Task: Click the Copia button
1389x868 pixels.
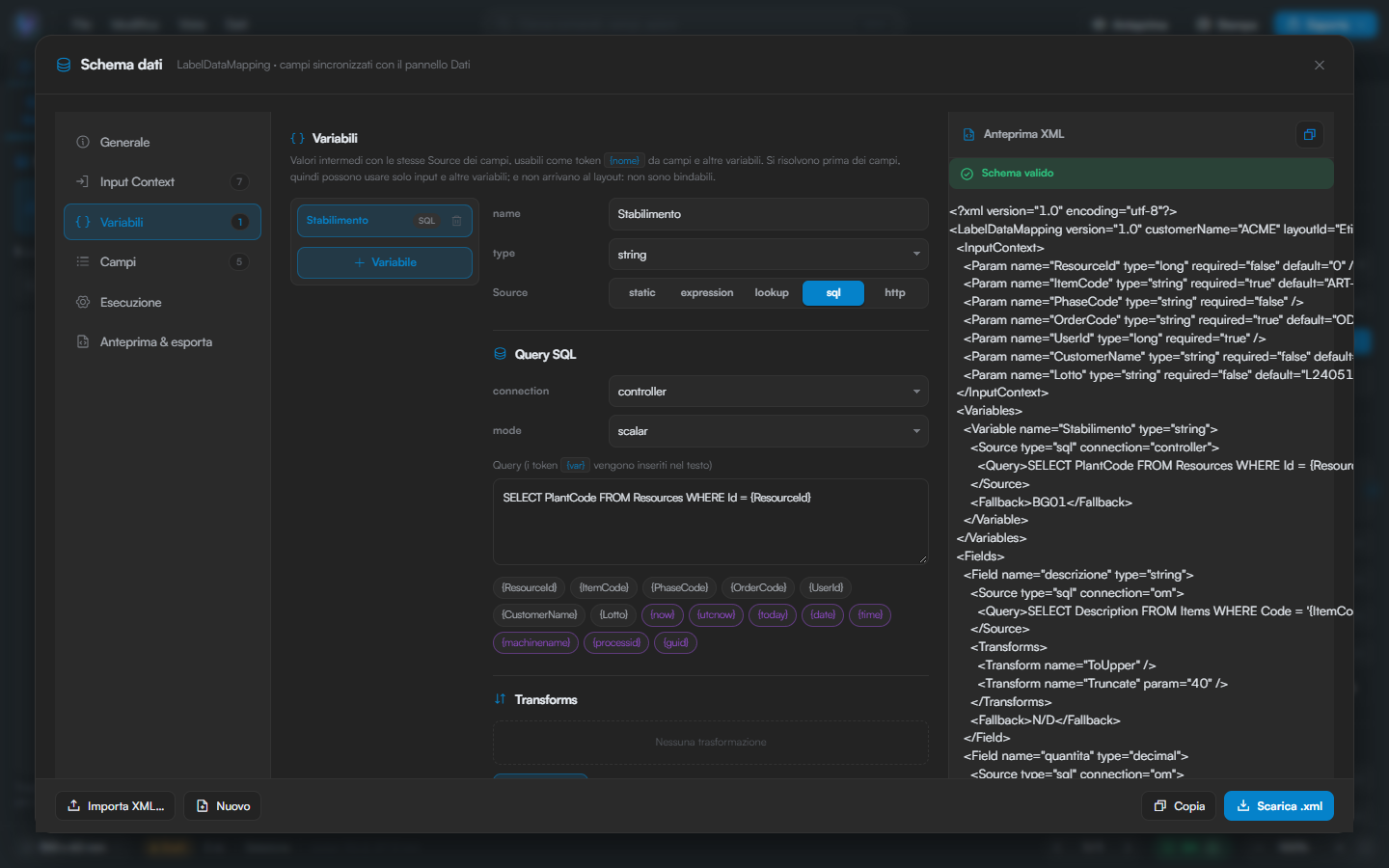Action: [x=1179, y=806]
